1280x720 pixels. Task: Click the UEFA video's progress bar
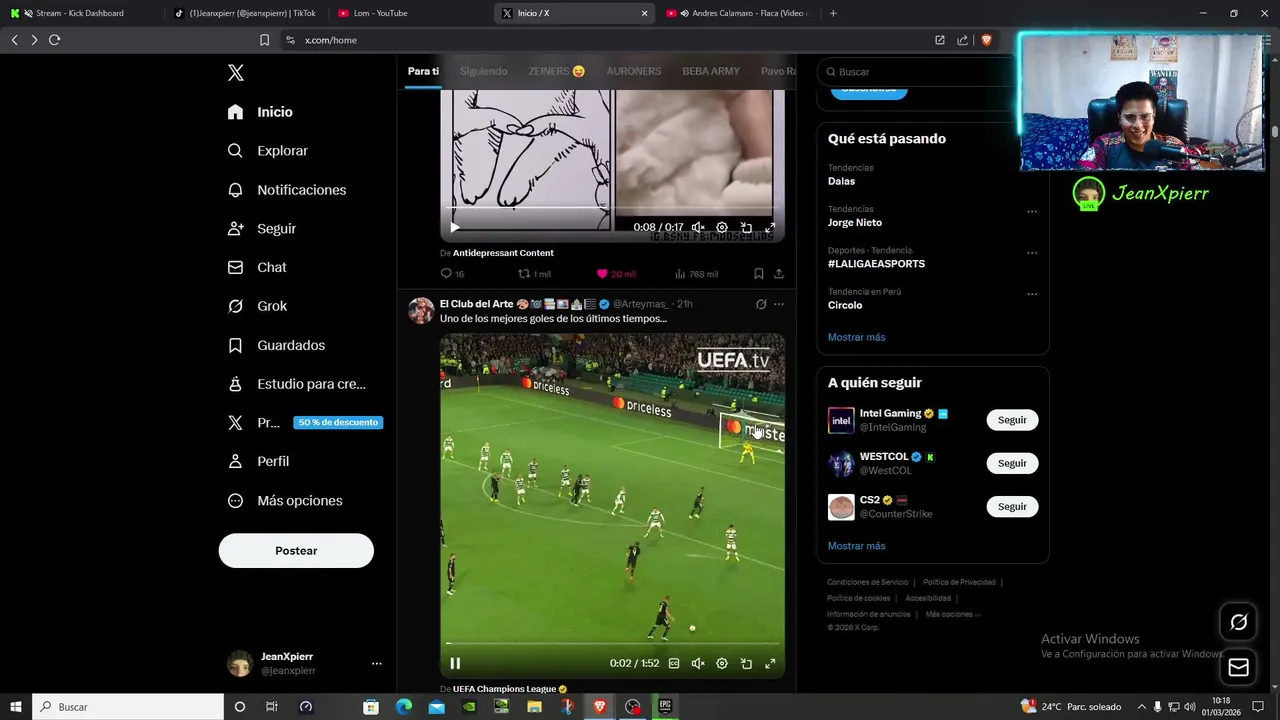pos(612,643)
